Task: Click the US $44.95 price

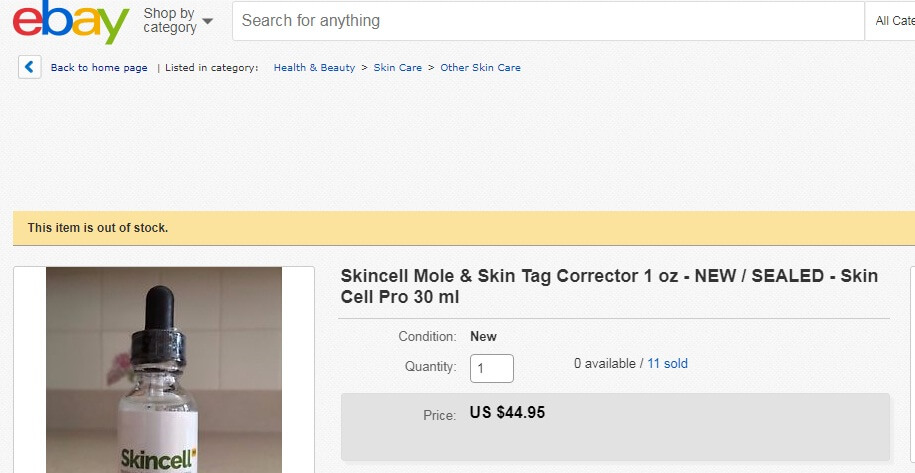Action: [507, 412]
